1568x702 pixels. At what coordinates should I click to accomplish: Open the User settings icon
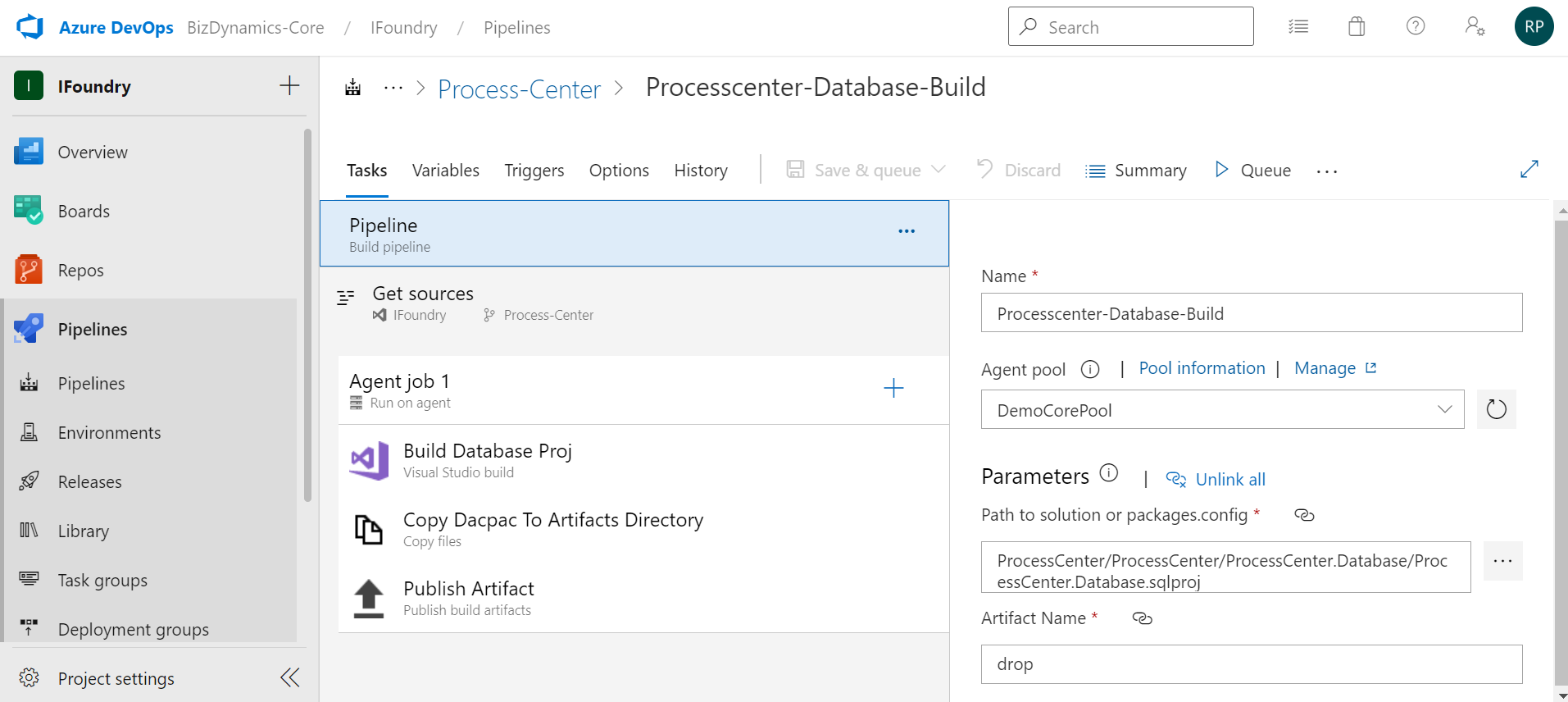pos(1475,26)
